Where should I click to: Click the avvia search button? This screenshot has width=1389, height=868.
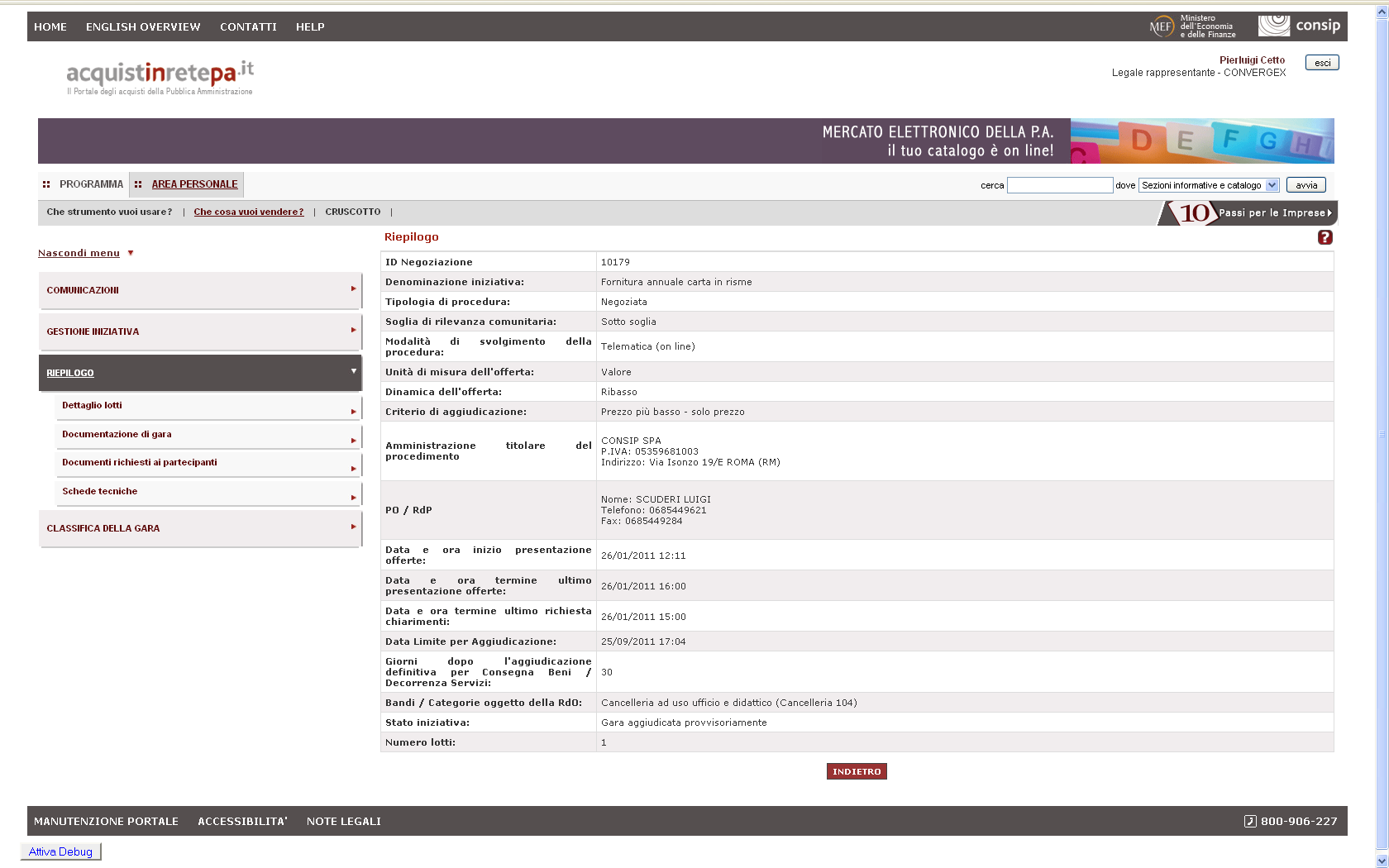coord(1306,185)
